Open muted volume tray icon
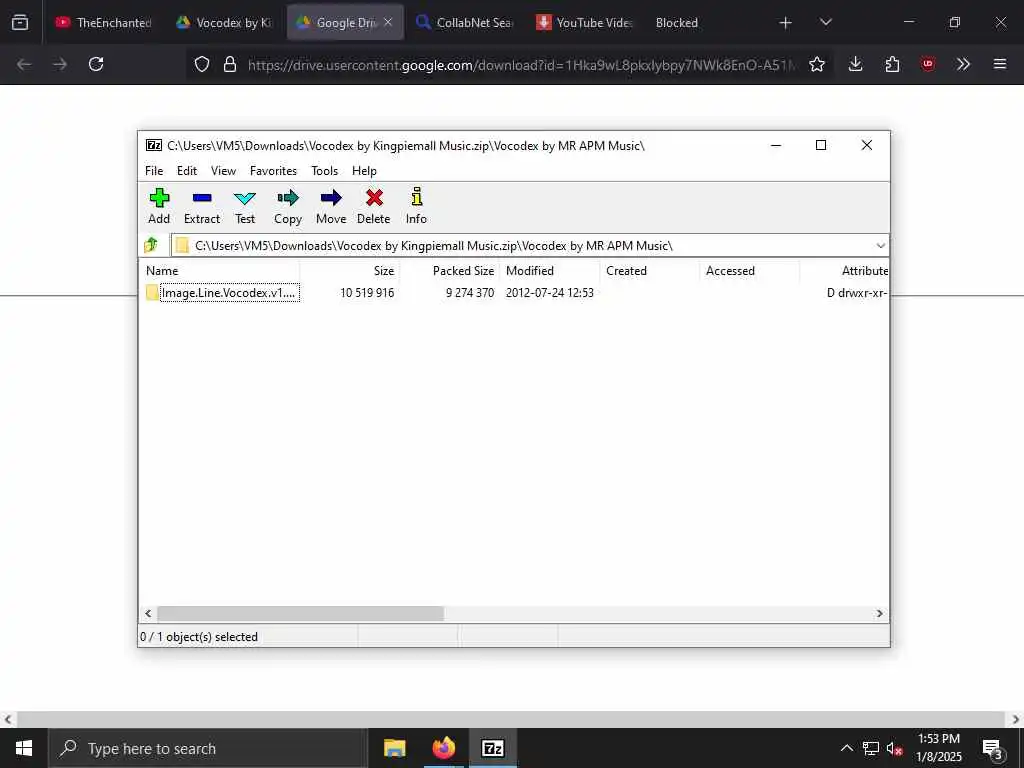This screenshot has width=1024, height=768. pyautogui.click(x=895, y=748)
